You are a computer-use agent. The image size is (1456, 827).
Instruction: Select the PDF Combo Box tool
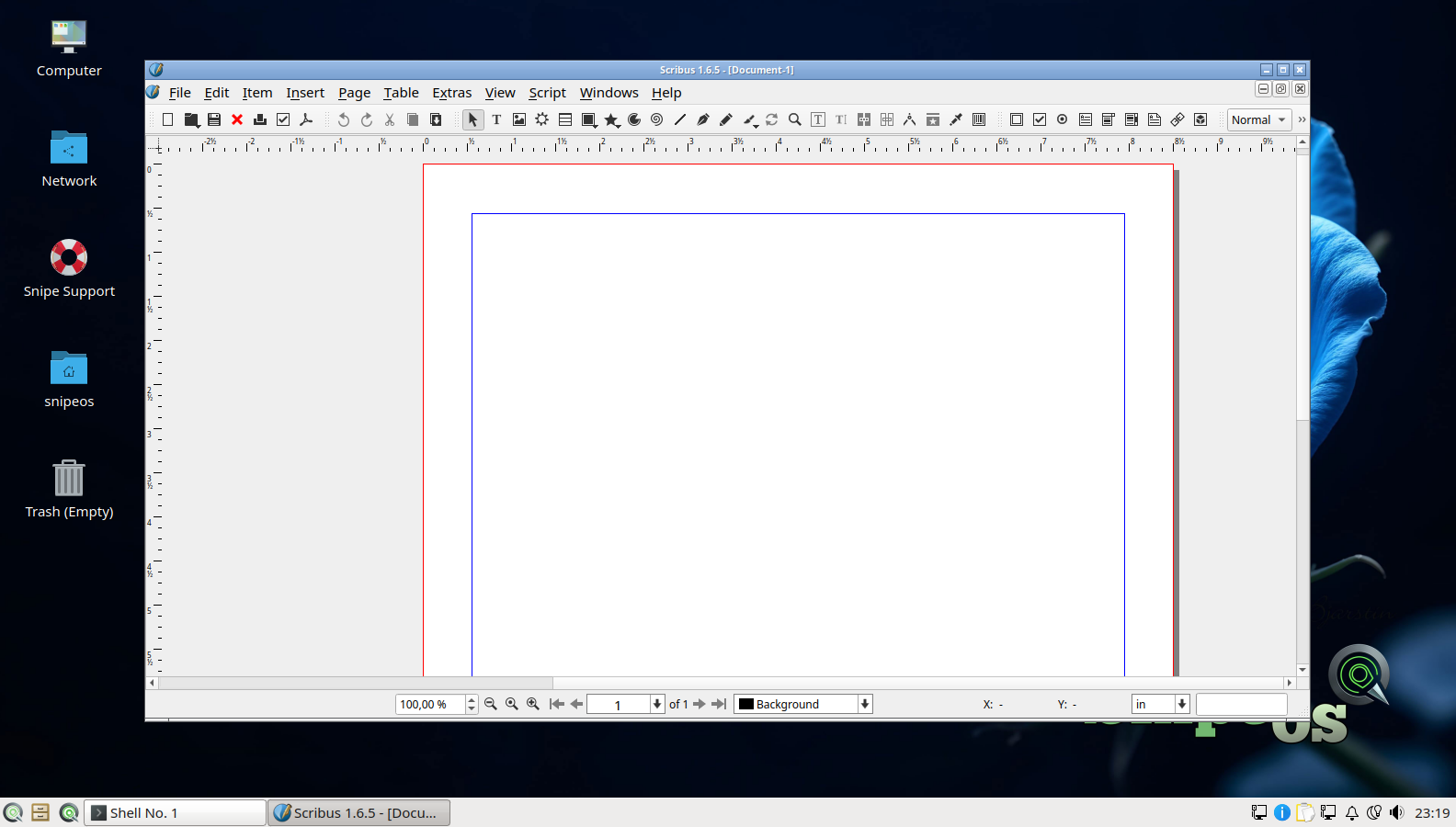1109,119
